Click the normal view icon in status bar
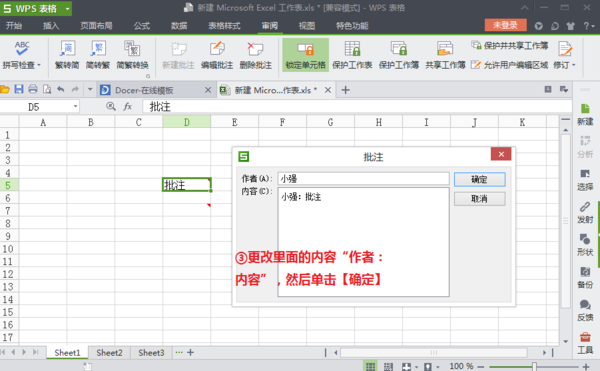This screenshot has height=371, width=600. 370,366
